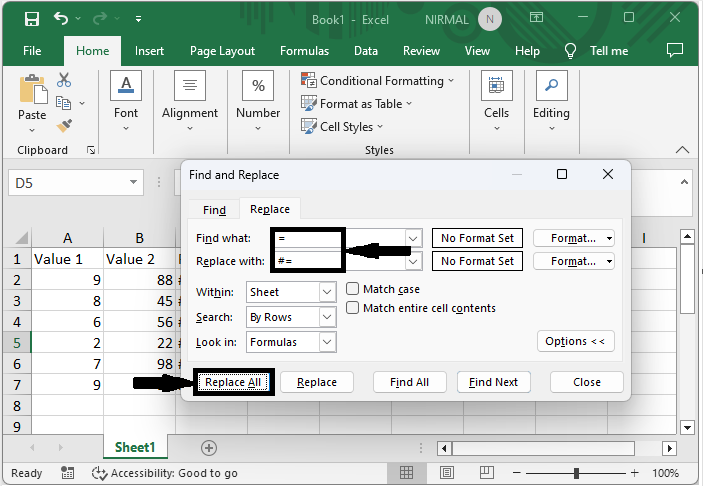Open the Font group icon
Screen dimensions: 703x486
126,87
